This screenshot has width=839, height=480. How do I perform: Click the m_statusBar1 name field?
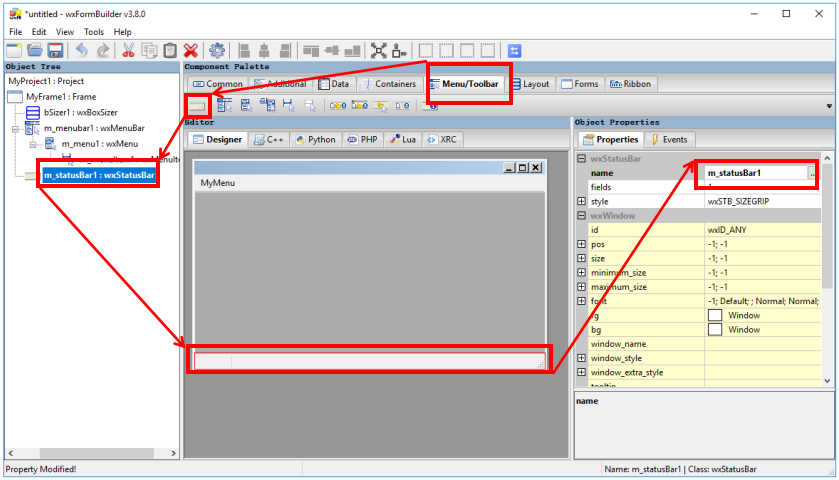755,173
